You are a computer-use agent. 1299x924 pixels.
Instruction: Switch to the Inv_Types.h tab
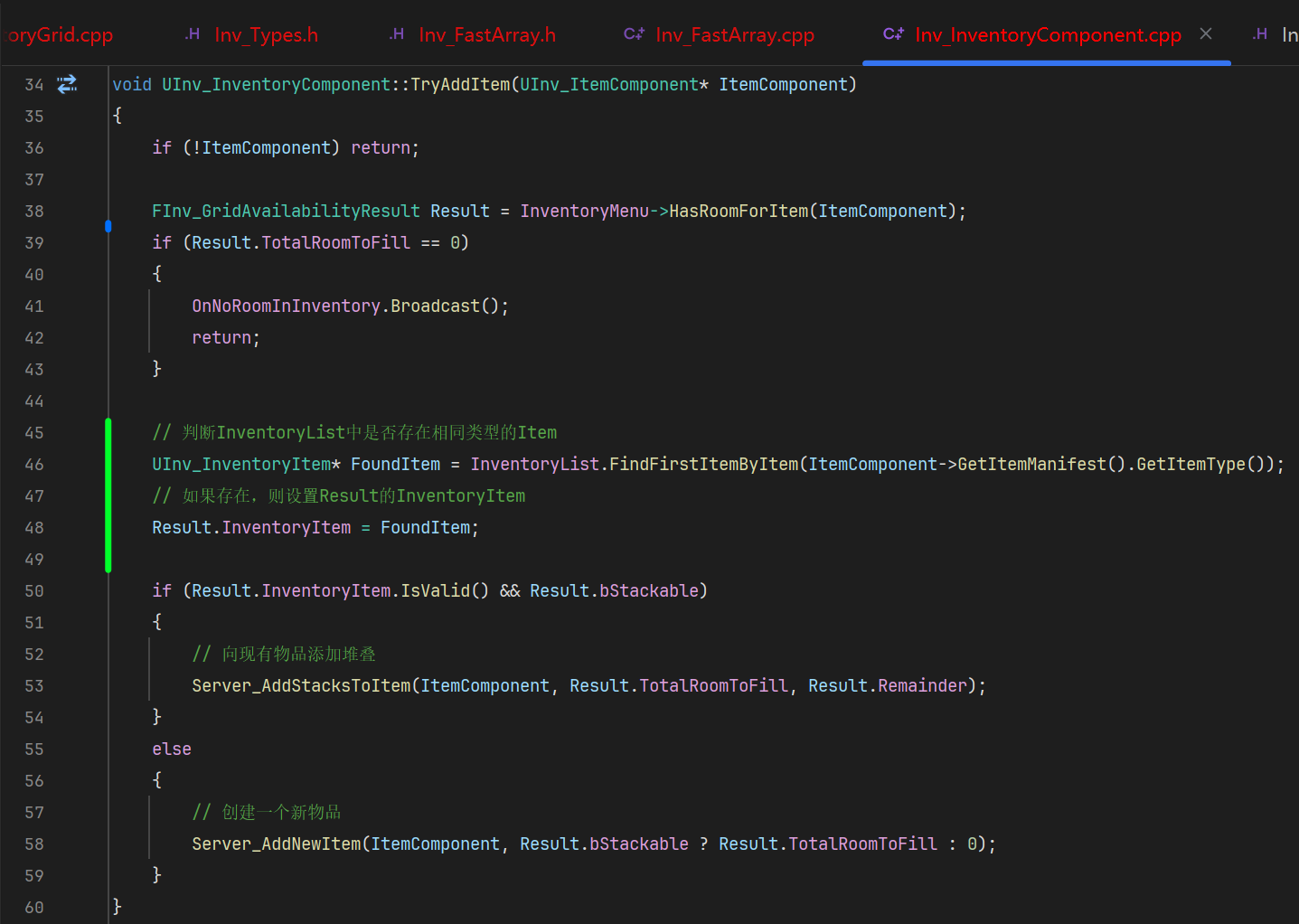tap(266, 35)
